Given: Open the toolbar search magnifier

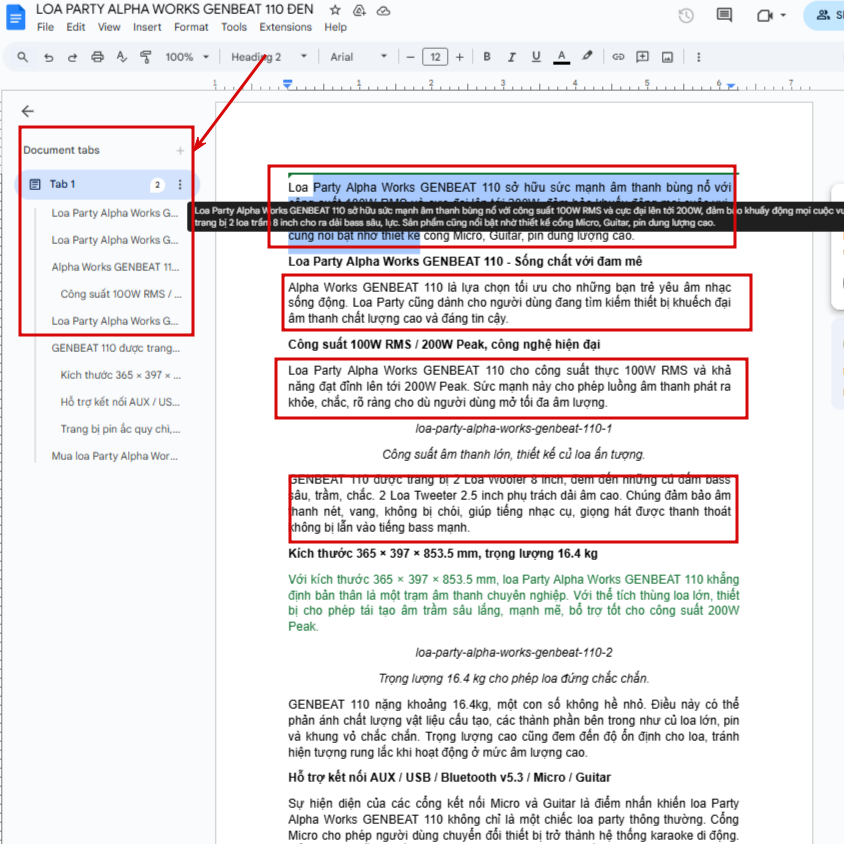Looking at the screenshot, I should [x=23, y=57].
